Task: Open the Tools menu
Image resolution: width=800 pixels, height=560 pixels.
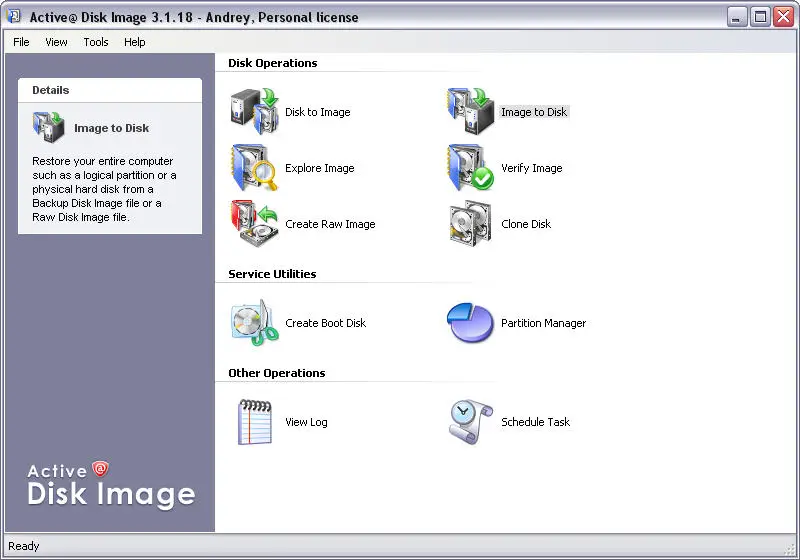Action: [x=96, y=42]
